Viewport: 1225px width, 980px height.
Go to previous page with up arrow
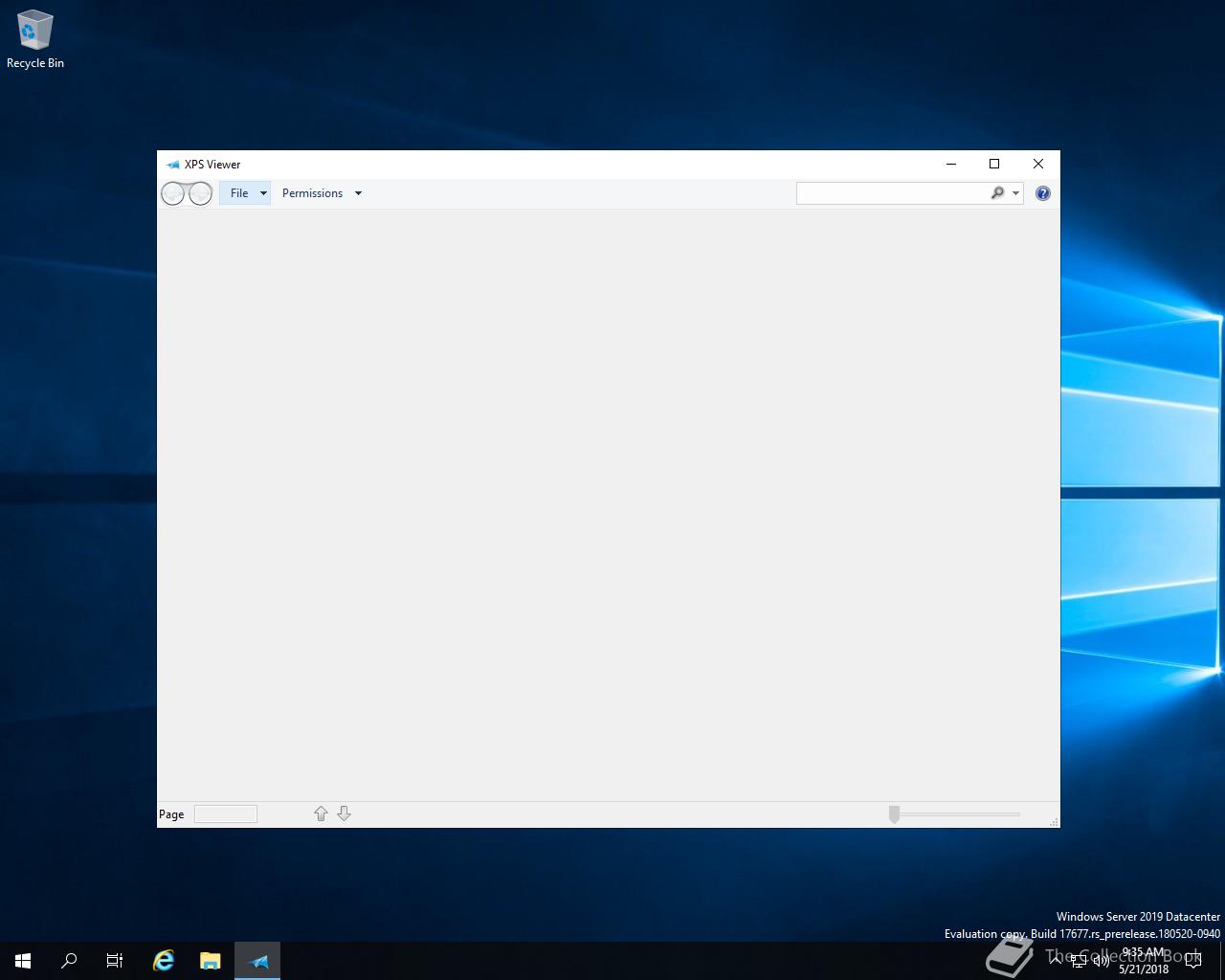[x=321, y=813]
